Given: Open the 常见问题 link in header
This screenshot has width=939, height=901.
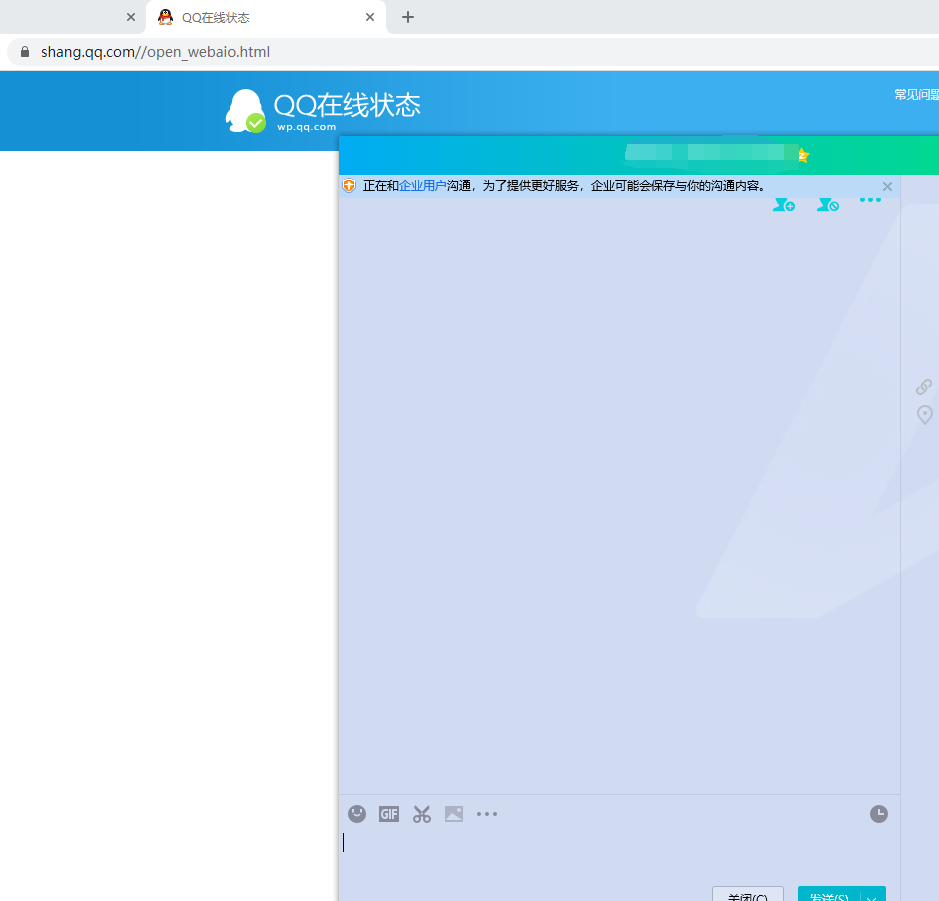Looking at the screenshot, I should click(x=916, y=95).
